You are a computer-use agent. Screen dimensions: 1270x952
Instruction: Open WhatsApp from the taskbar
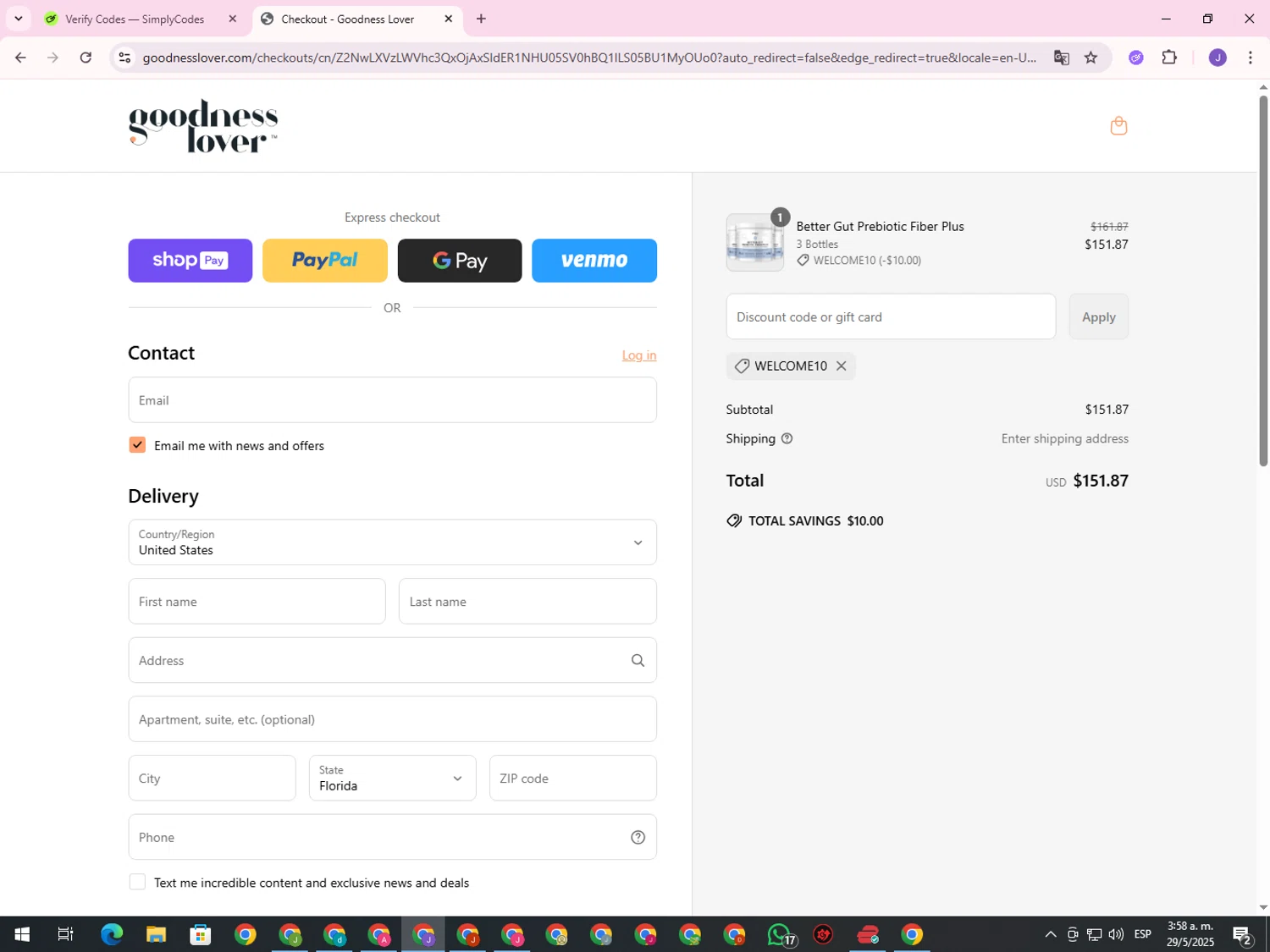[780, 934]
